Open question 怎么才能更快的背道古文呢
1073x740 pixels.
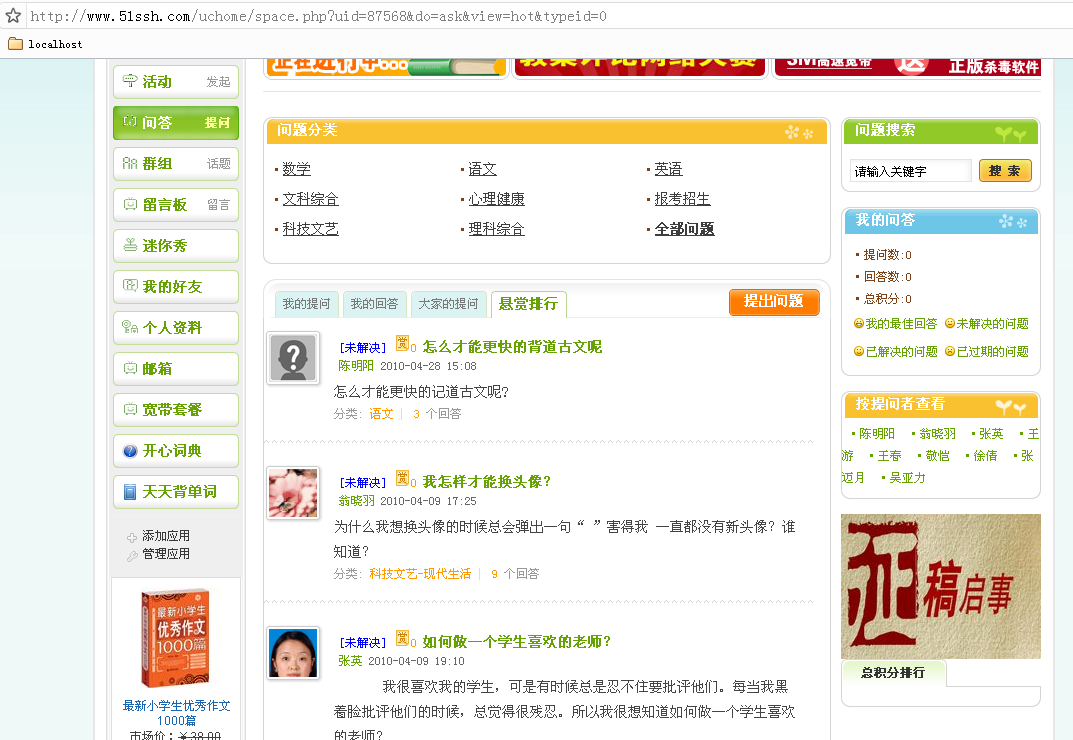513,347
